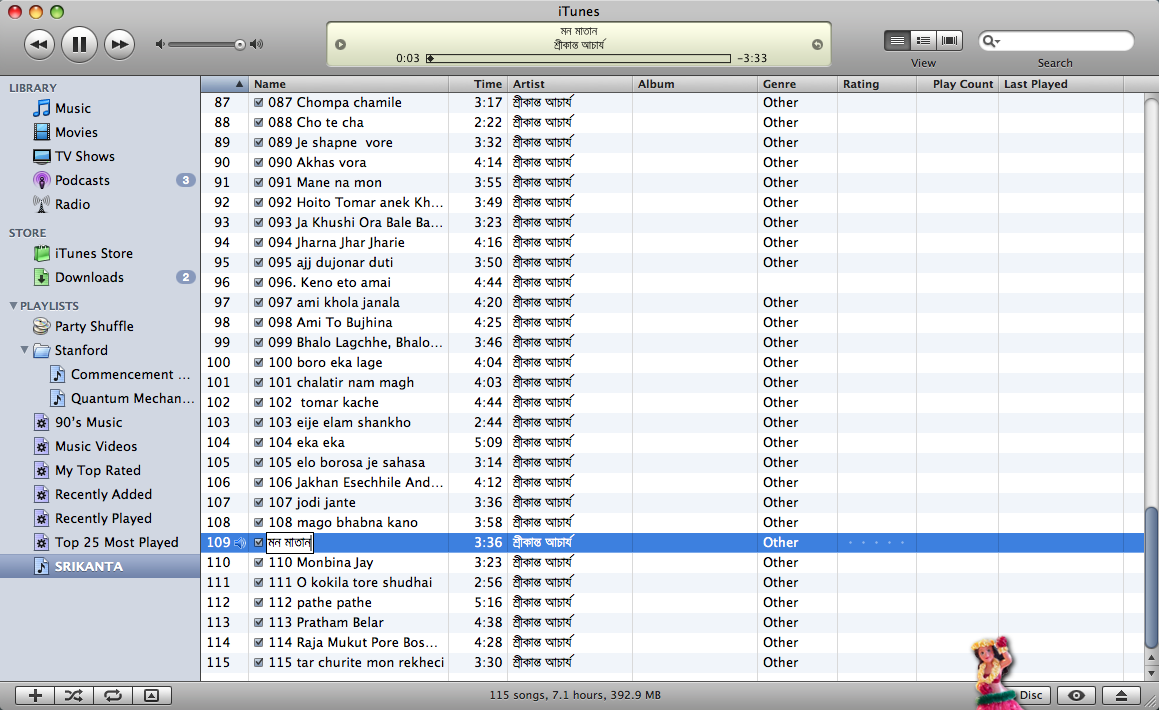Sort by the Time column
This screenshot has width=1159, height=710.
point(478,84)
